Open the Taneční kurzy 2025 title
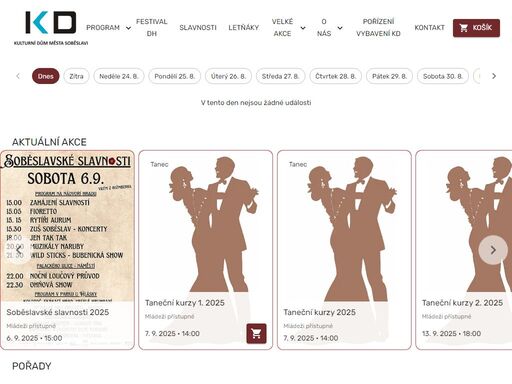The width and height of the screenshot is (512, 384). (319, 312)
